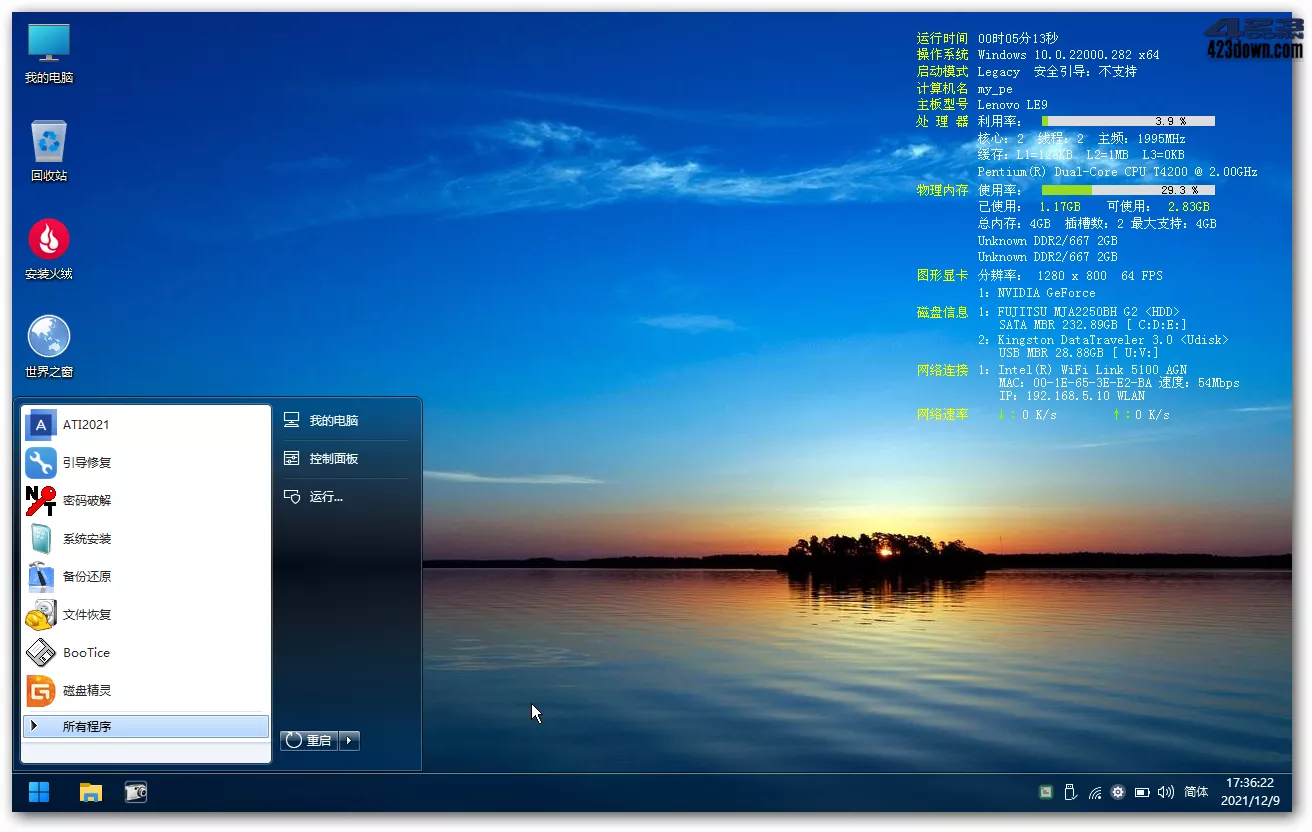Open 控制面板 in start menu
The height and width of the screenshot is (832, 1312).
point(333,459)
